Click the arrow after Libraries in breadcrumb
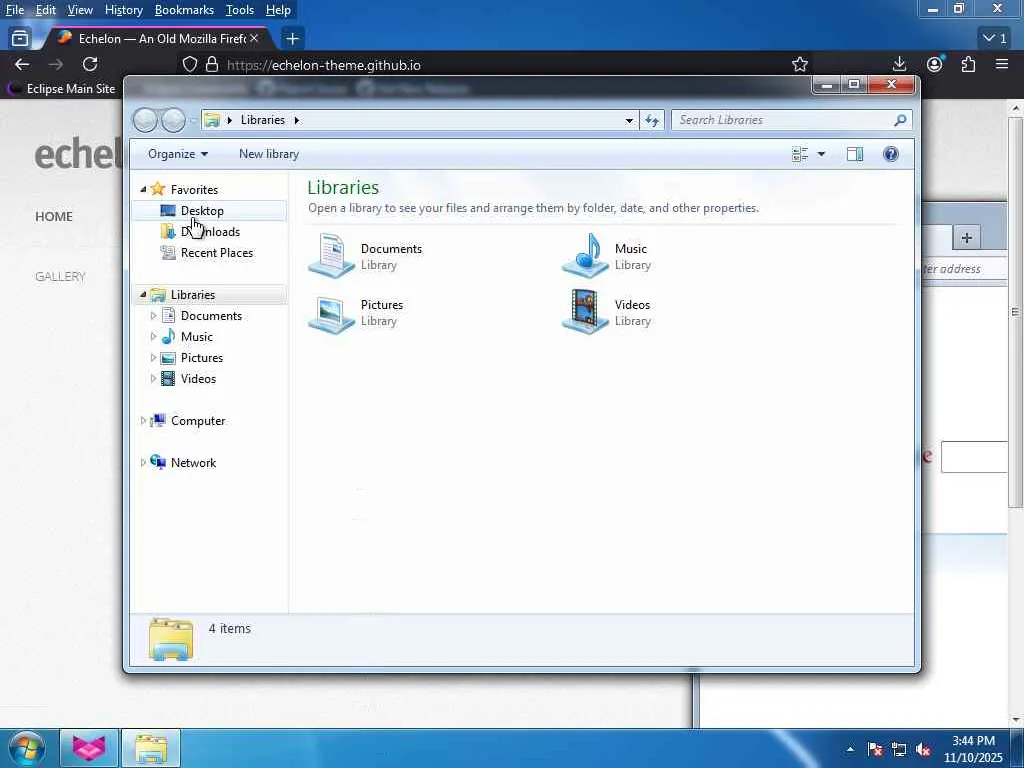 coord(296,120)
